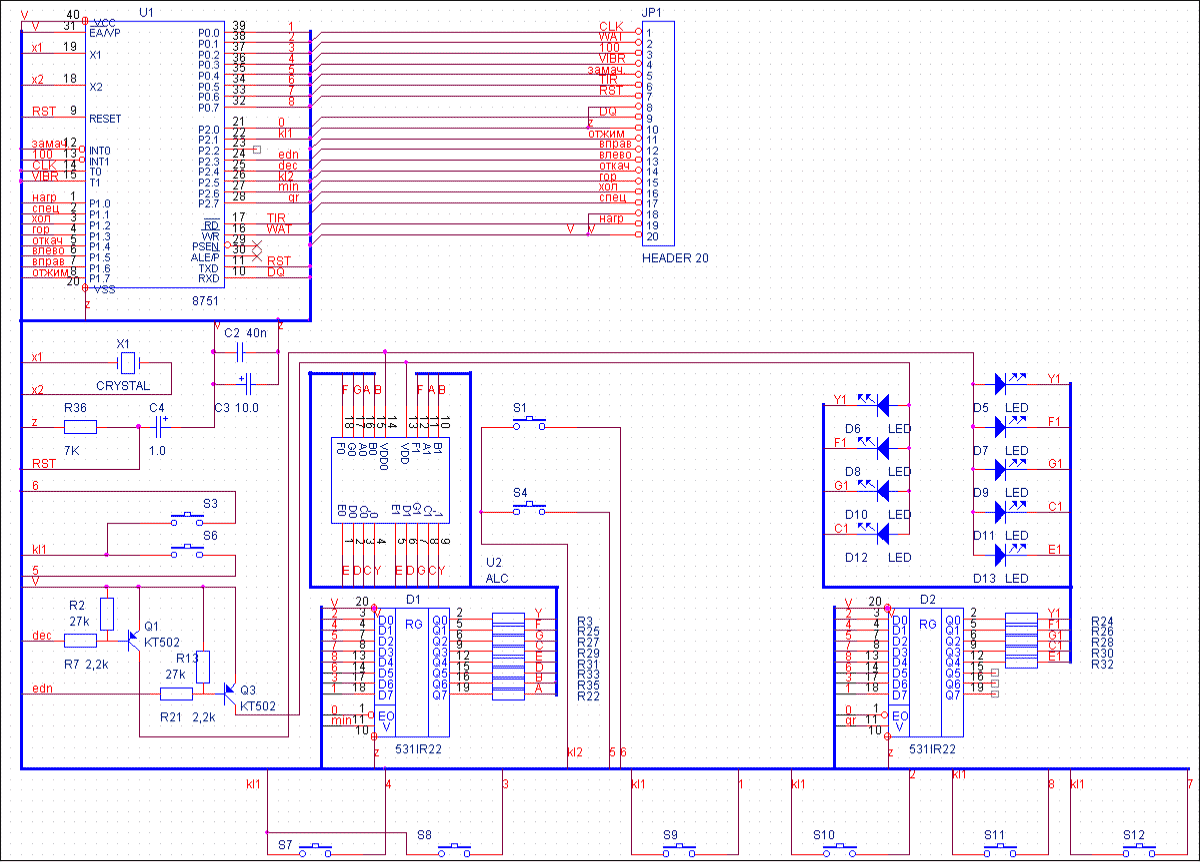
Task: Select the X1 crystal symbol
Action: [126, 362]
